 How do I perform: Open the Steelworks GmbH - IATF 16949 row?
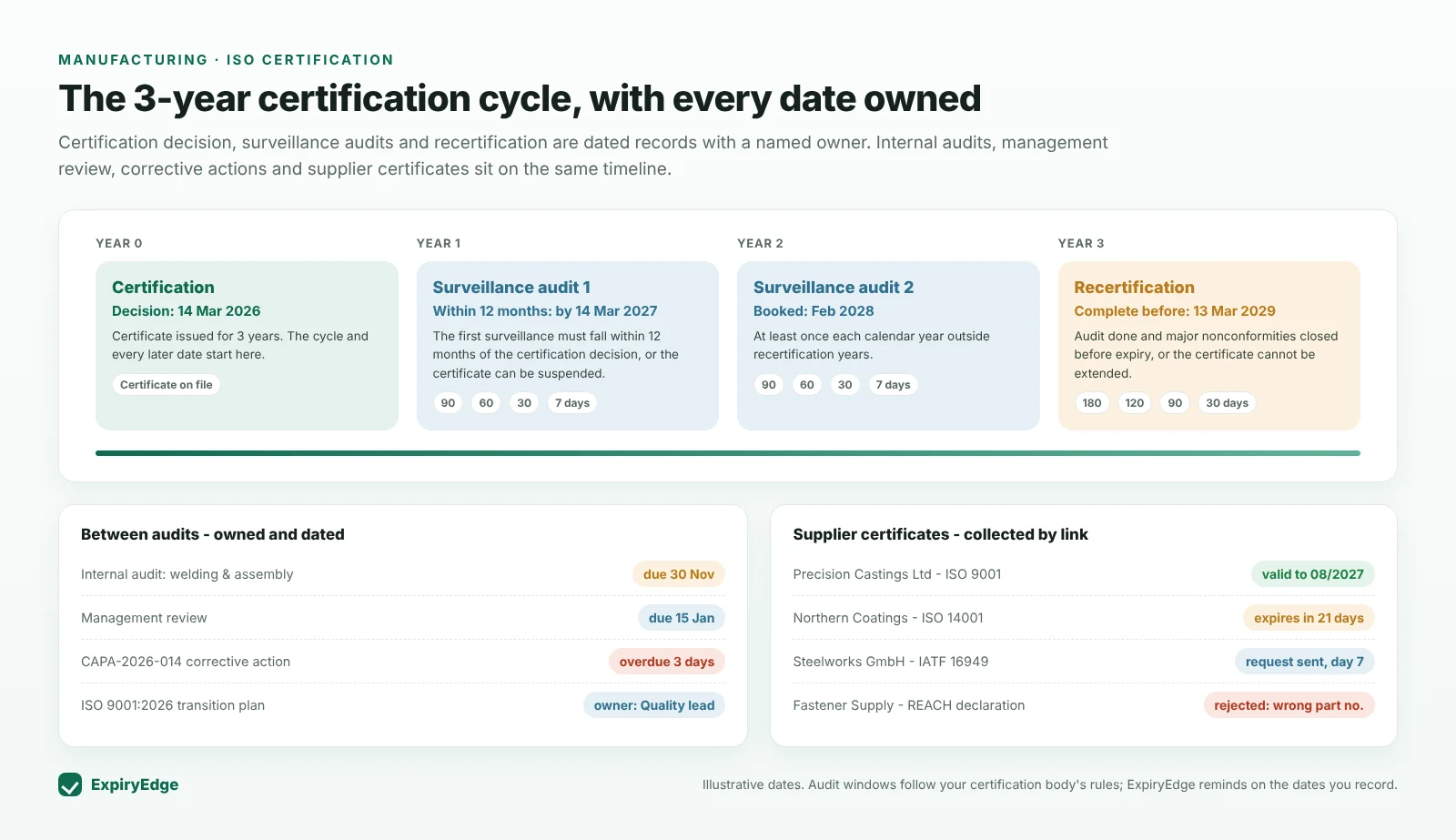click(1084, 662)
